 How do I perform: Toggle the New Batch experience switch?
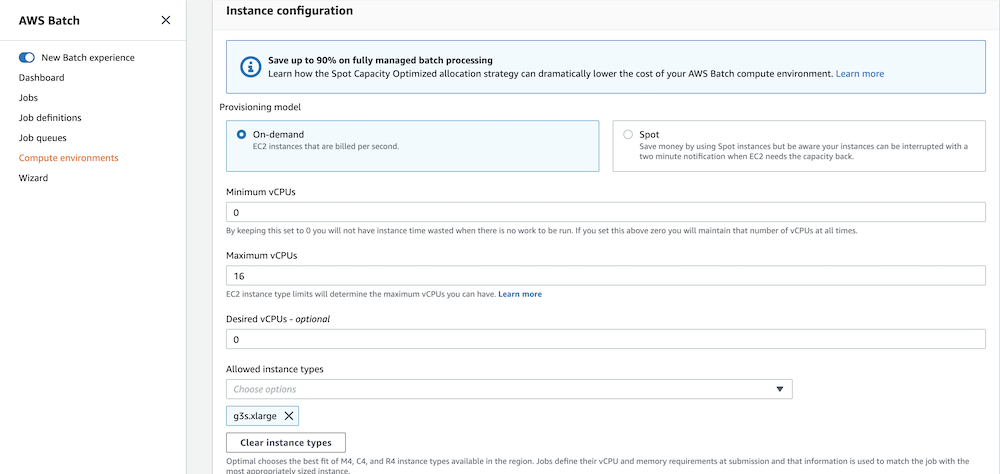click(27, 57)
